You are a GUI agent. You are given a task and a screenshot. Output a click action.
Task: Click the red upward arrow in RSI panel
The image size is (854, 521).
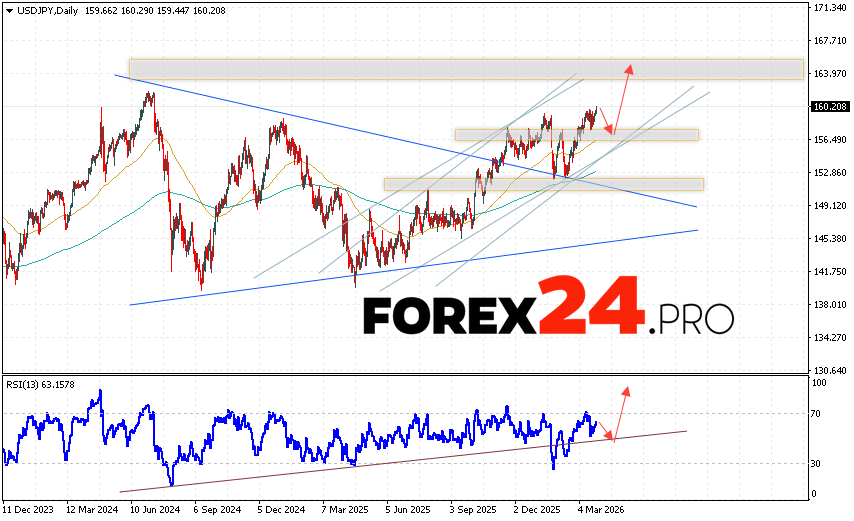pos(621,412)
